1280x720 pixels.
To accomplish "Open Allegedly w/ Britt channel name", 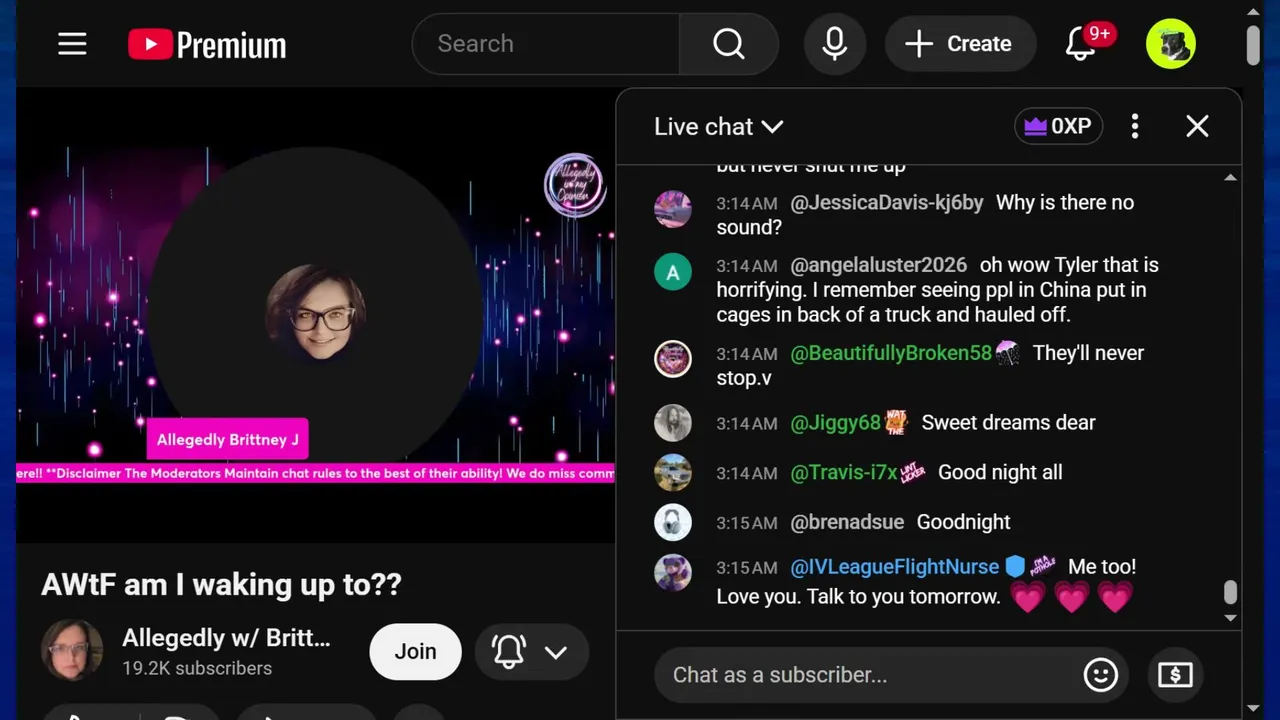I will (226, 638).
